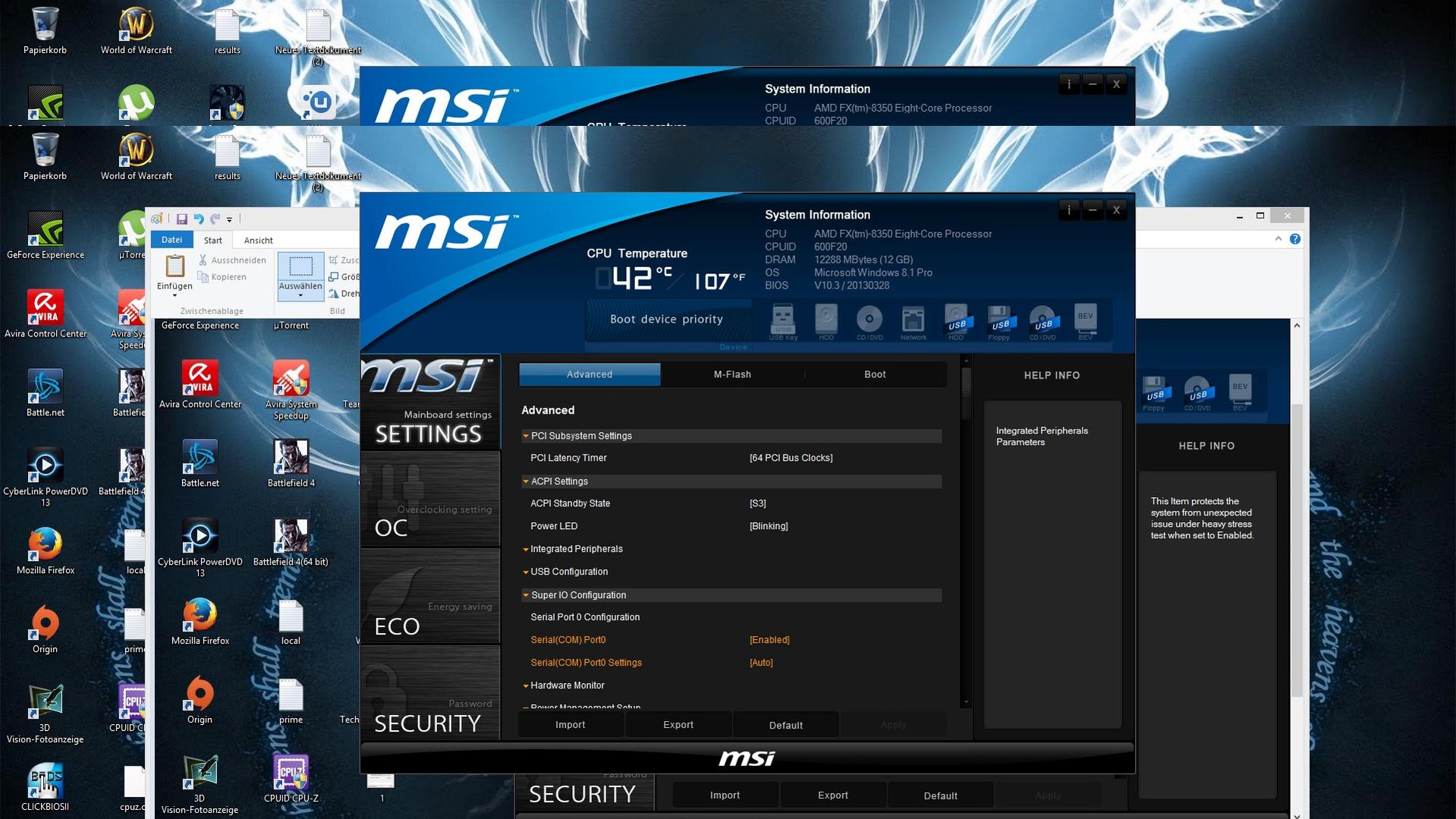Open the OC overclocking setting section
This screenshot has width=1456, height=819.
(x=430, y=499)
